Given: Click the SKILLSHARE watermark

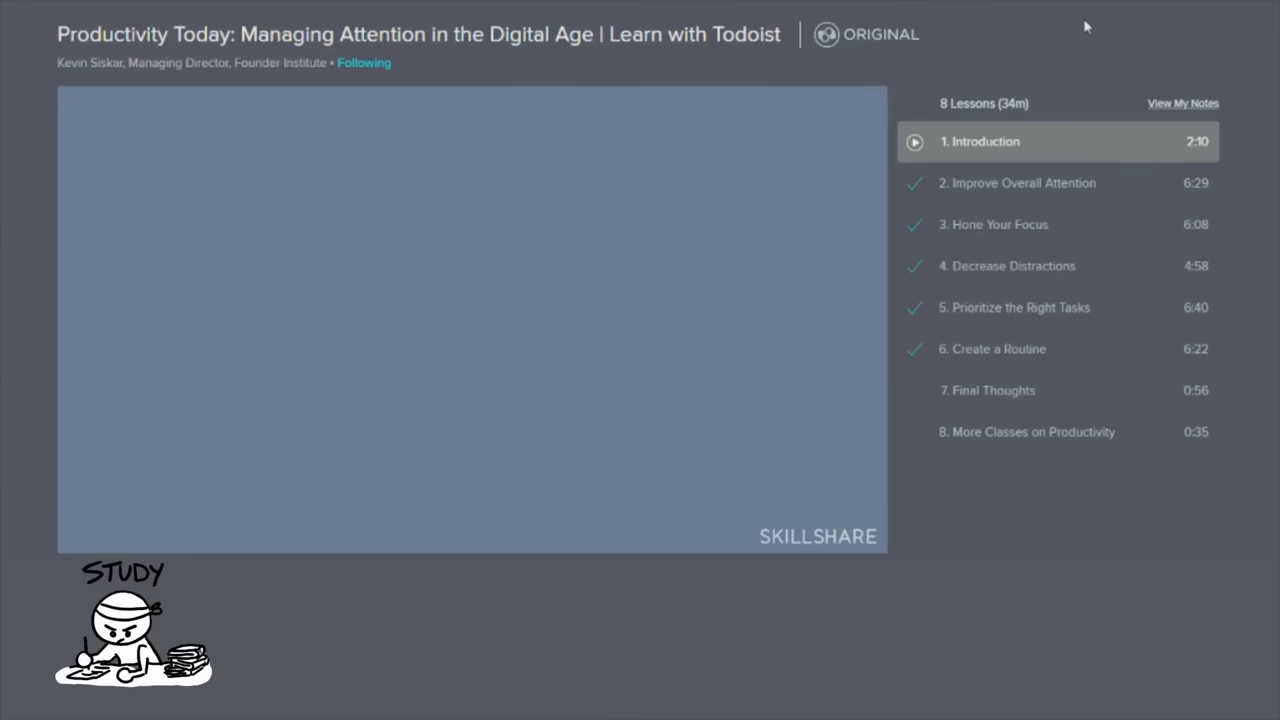Looking at the screenshot, I should point(818,536).
